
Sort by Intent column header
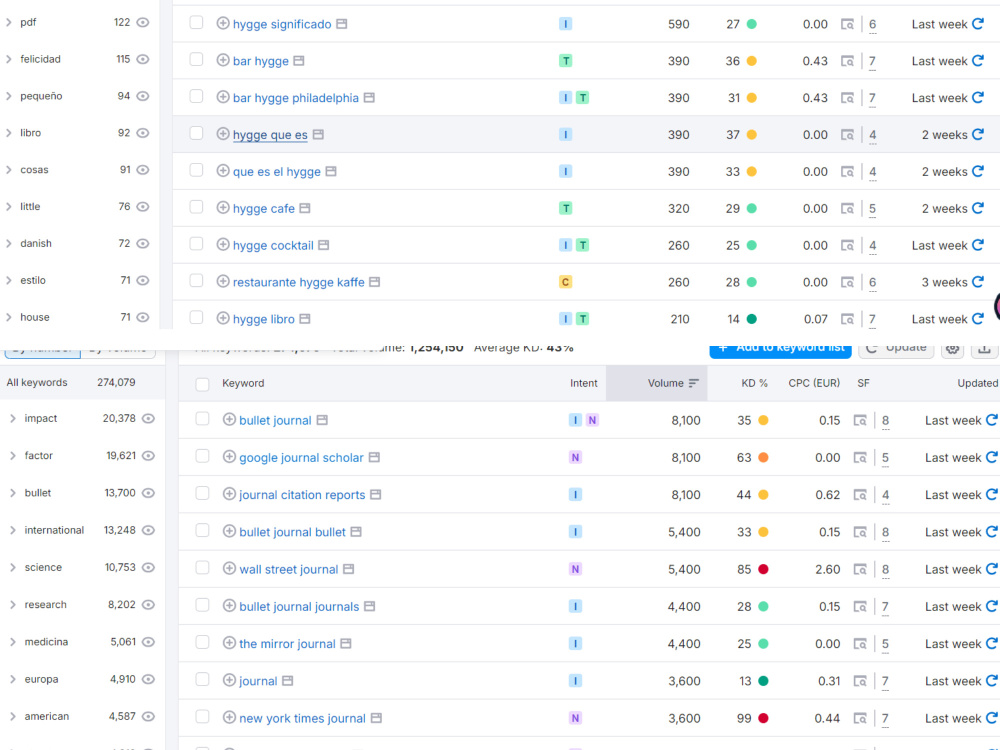click(x=584, y=383)
